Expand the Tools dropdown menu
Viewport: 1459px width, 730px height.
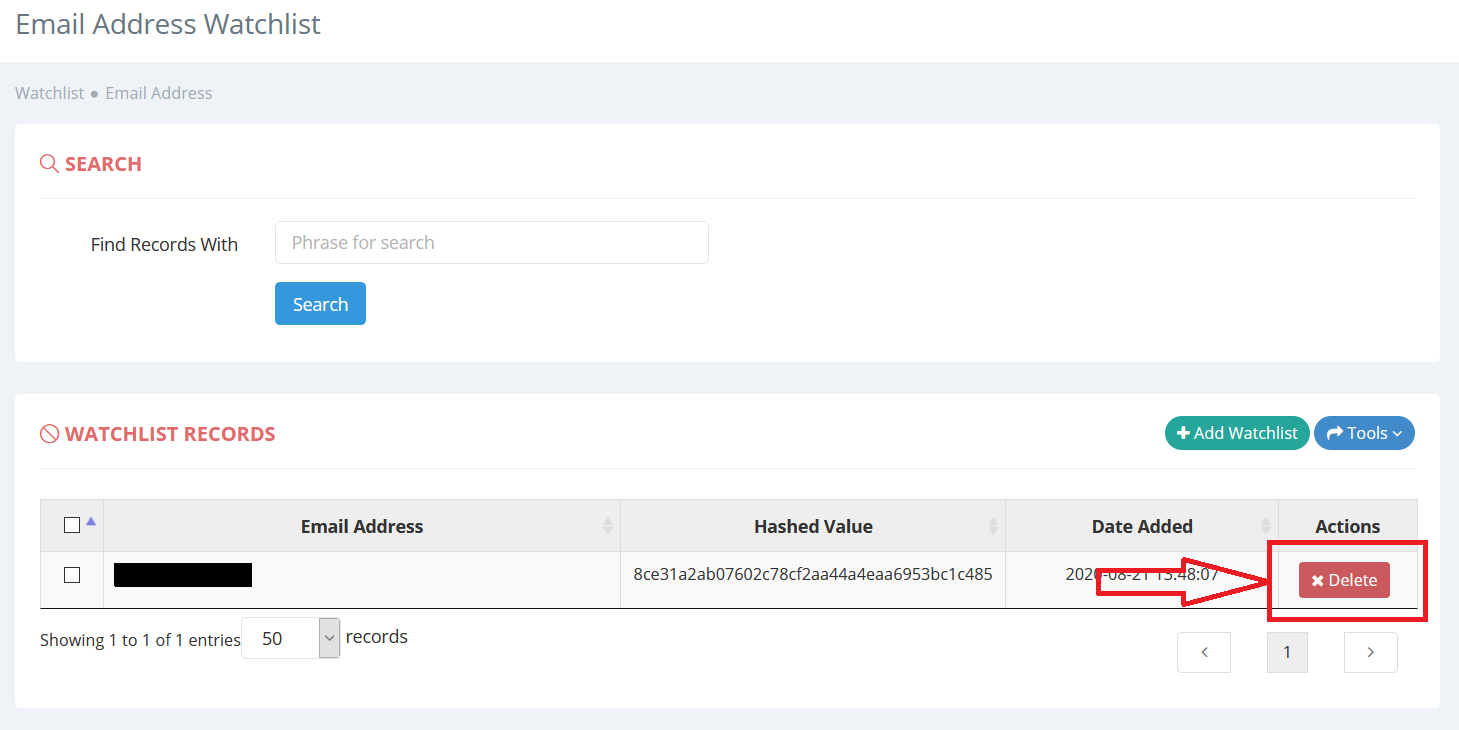pyautogui.click(x=1364, y=433)
